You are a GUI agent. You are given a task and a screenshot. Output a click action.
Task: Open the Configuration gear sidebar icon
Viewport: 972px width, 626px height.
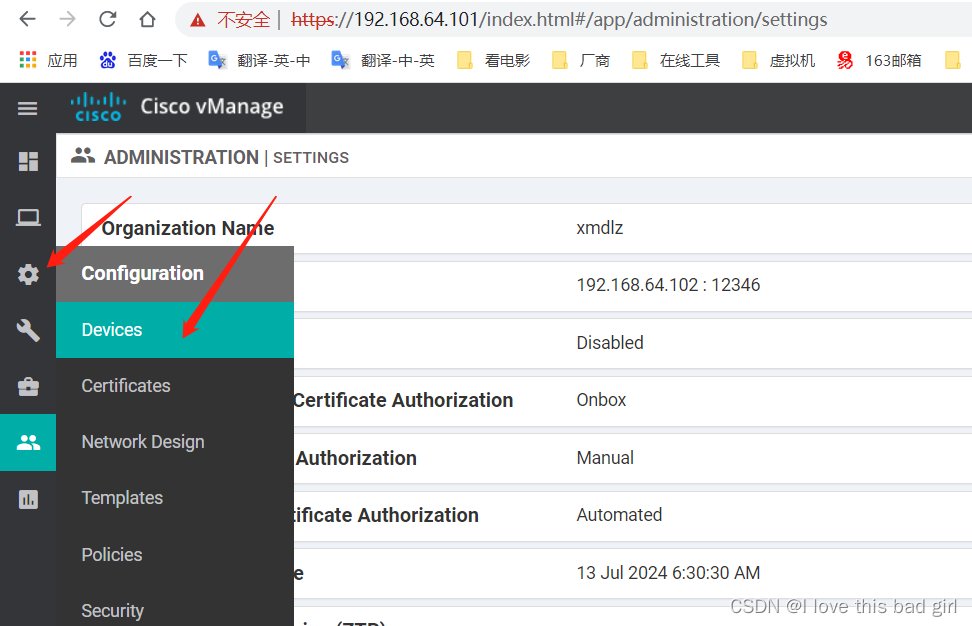[x=28, y=274]
